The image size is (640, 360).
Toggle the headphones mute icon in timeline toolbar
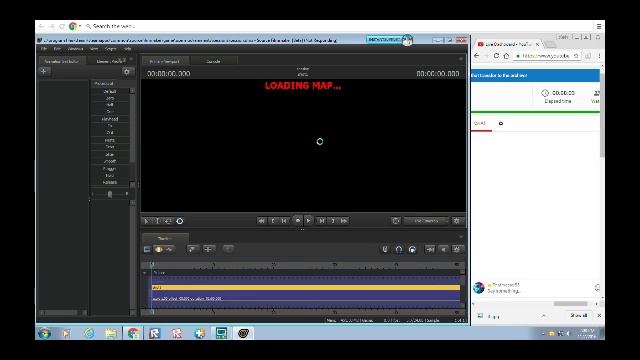coord(399,249)
